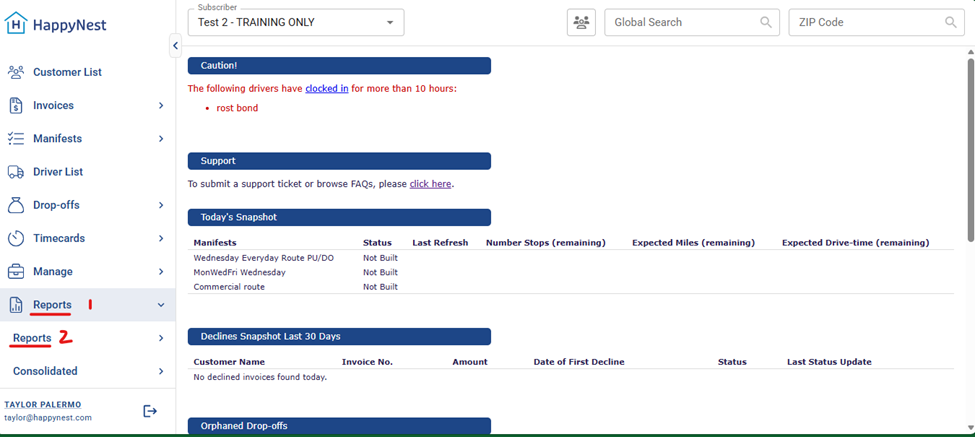Image resolution: width=975 pixels, height=437 pixels.
Task: Select the Reports sub-item in the sidebar
Action: (x=32, y=338)
